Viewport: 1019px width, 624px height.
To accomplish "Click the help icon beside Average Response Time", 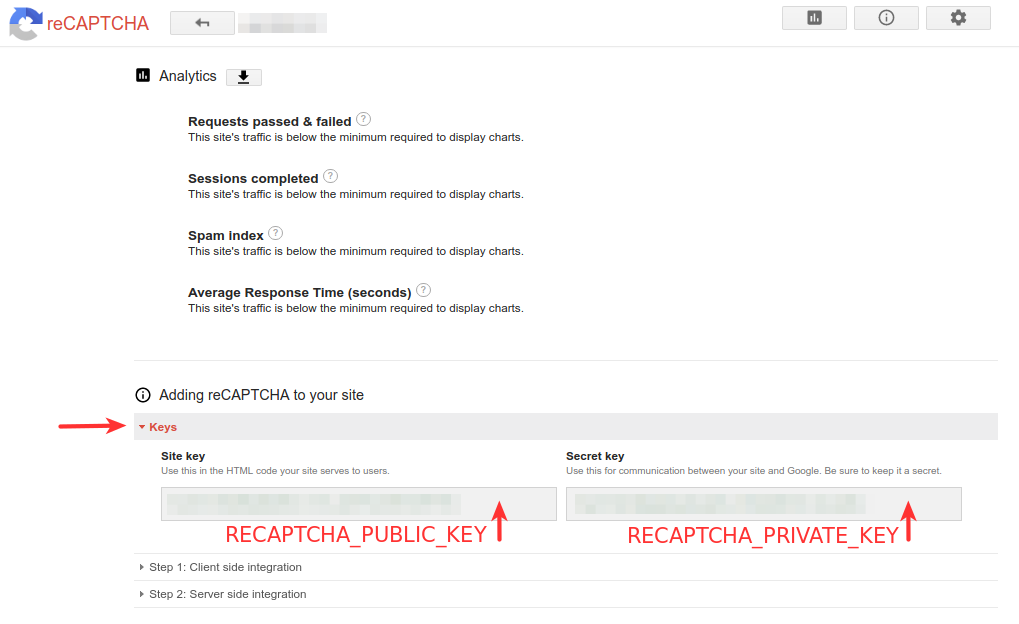I will (423, 289).
